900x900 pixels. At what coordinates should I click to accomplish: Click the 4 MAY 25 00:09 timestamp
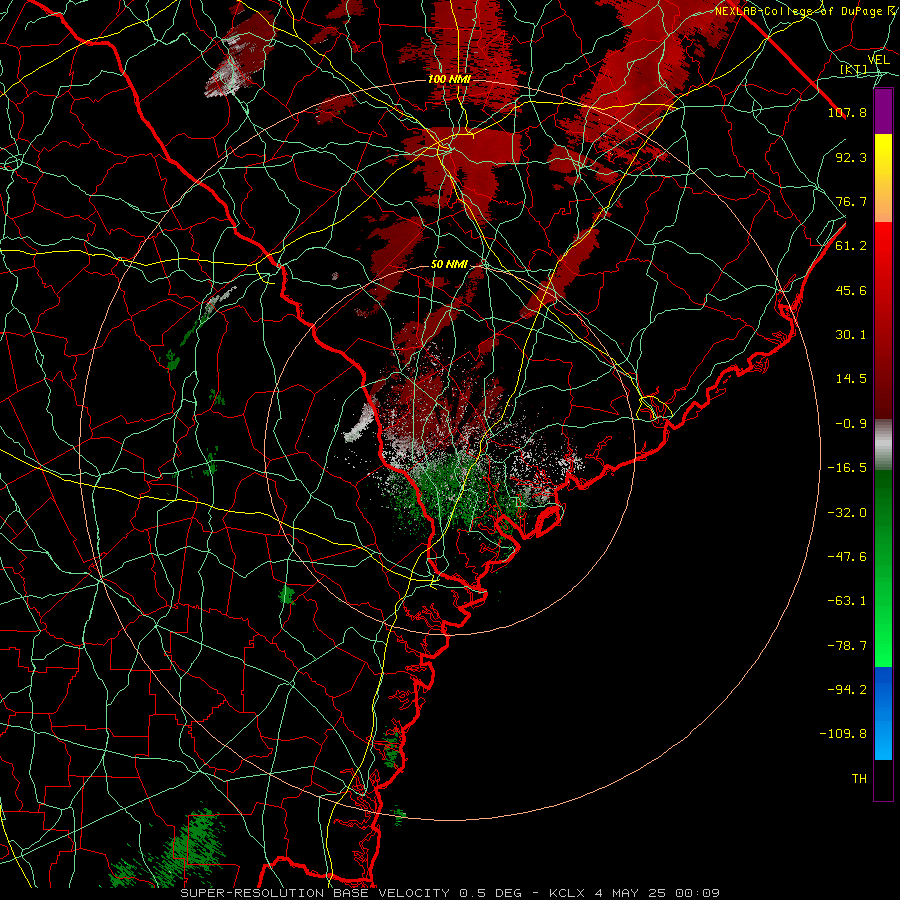click(656, 893)
